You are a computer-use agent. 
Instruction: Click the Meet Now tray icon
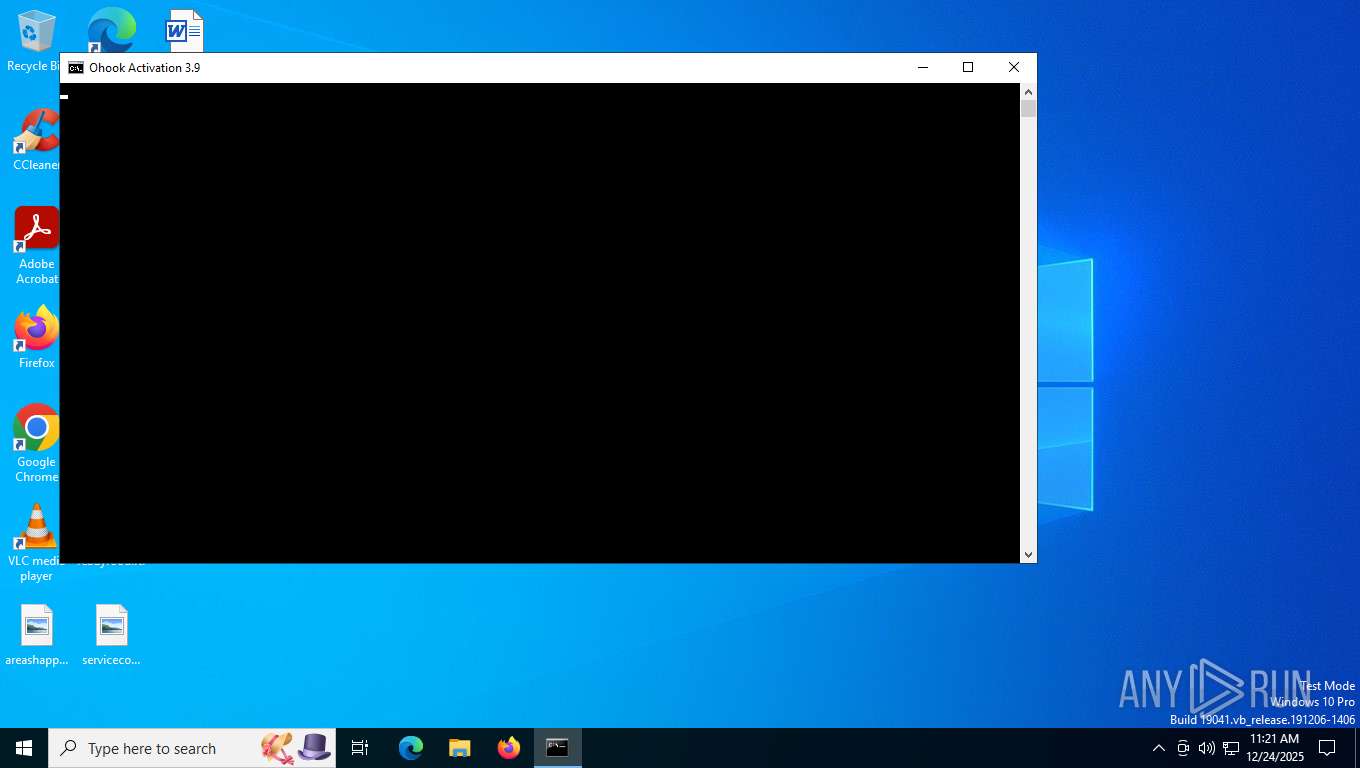click(1183, 748)
